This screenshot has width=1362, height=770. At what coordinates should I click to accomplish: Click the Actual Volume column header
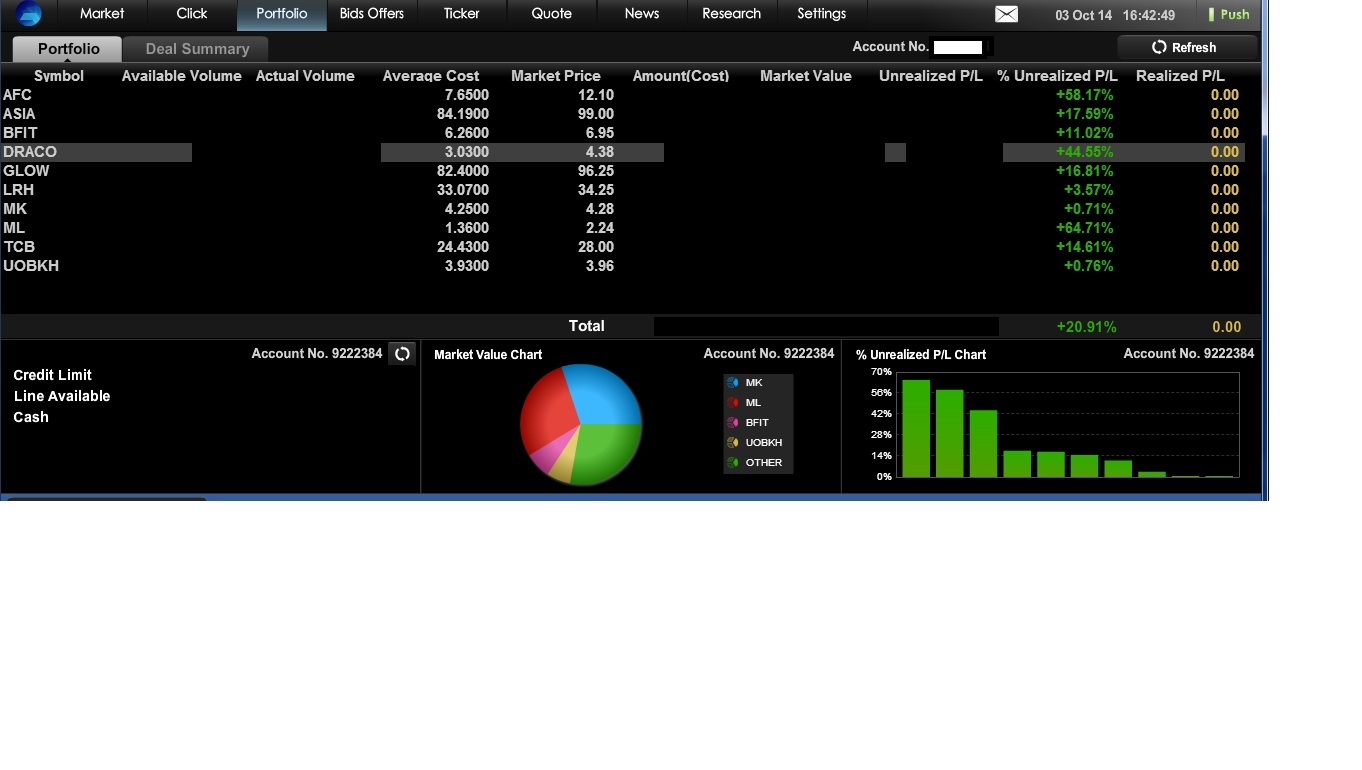tap(305, 76)
